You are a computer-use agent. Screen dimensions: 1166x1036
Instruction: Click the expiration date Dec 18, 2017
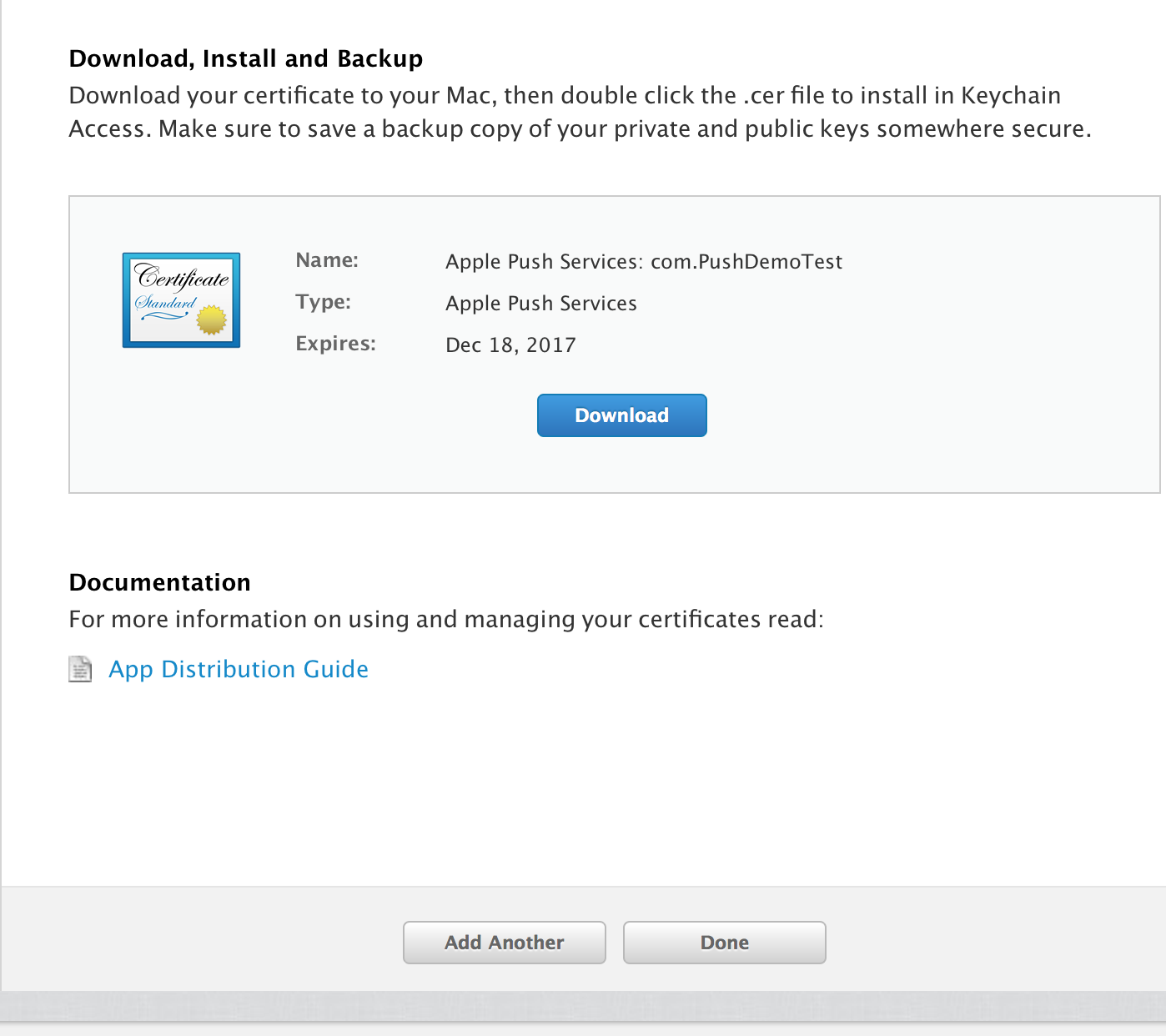click(510, 345)
